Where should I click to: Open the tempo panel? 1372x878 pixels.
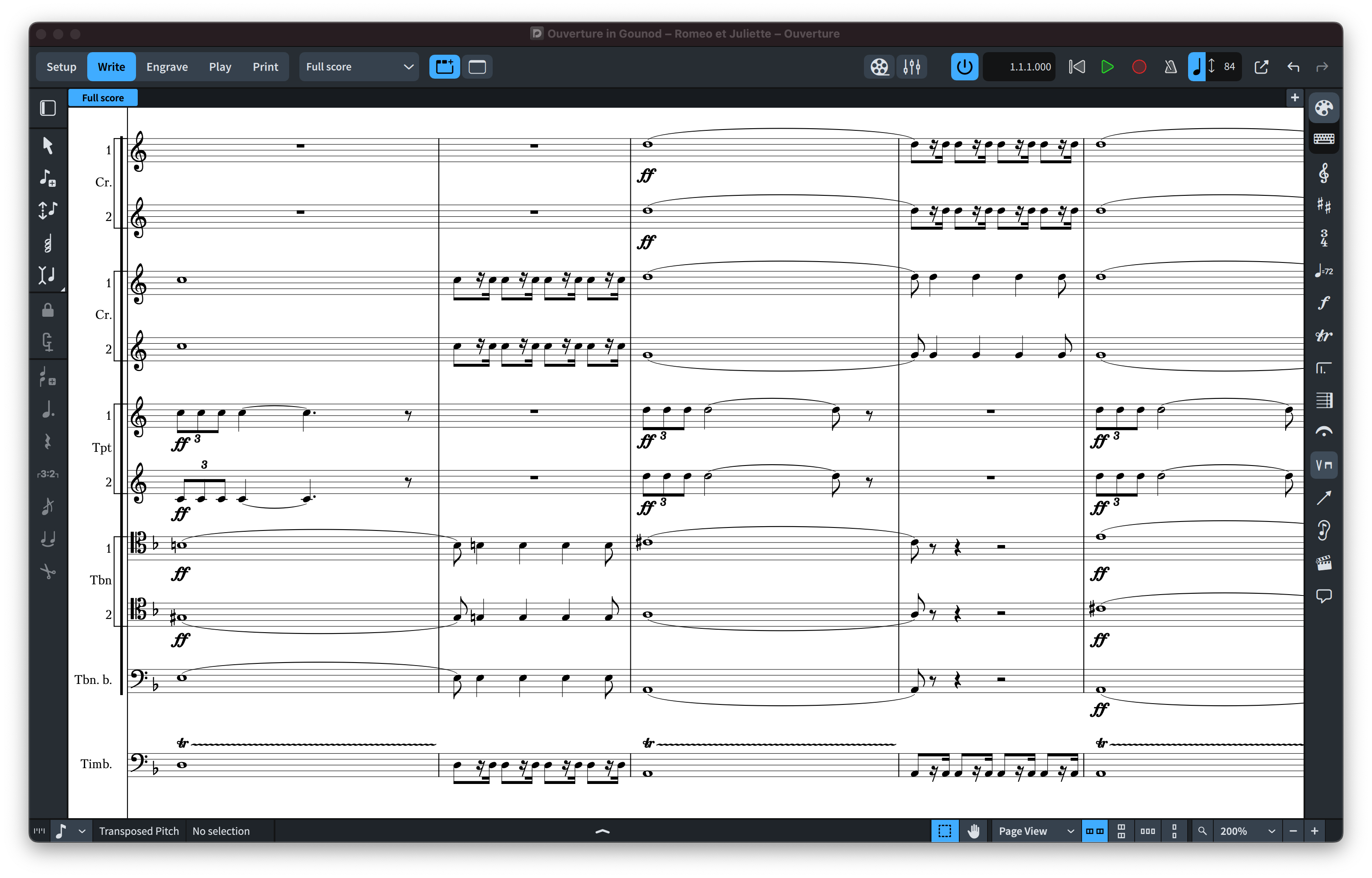tap(1324, 271)
